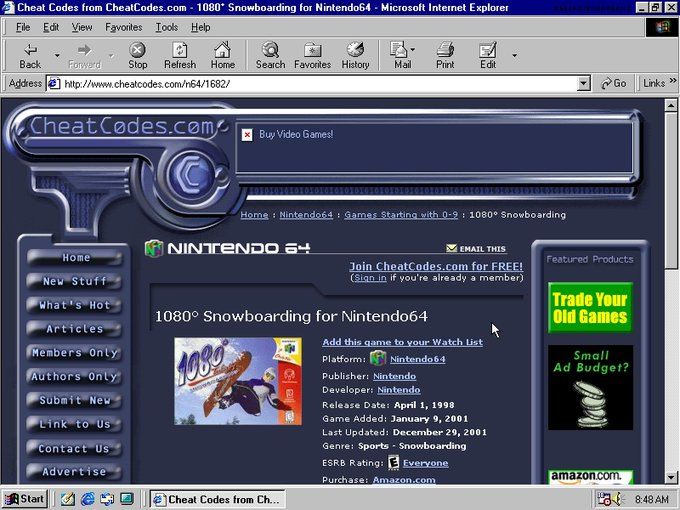
Task: Click the Sign in link
Action: coord(370,278)
